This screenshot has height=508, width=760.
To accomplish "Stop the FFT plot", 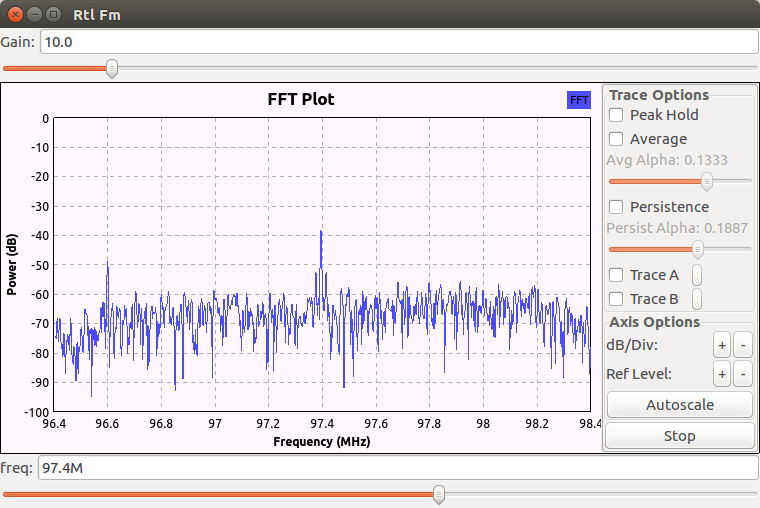I will [x=680, y=436].
